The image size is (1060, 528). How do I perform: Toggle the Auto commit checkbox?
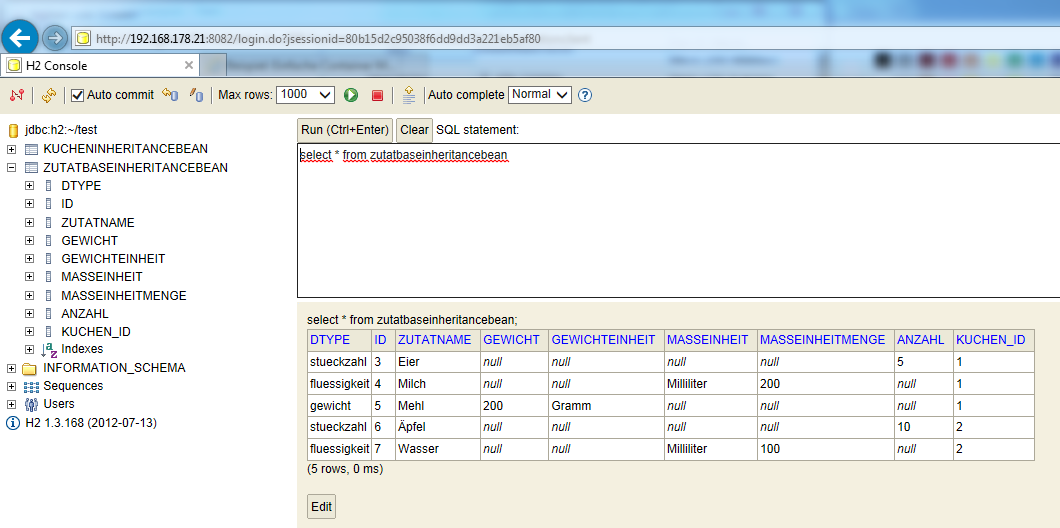[78, 95]
